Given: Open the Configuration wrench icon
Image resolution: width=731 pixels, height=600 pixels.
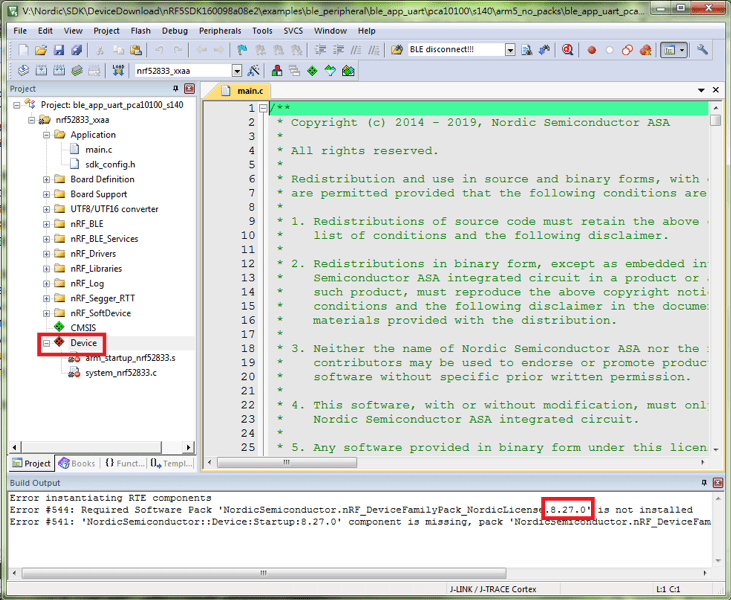Looking at the screenshot, I should pyautogui.click(x=703, y=50).
